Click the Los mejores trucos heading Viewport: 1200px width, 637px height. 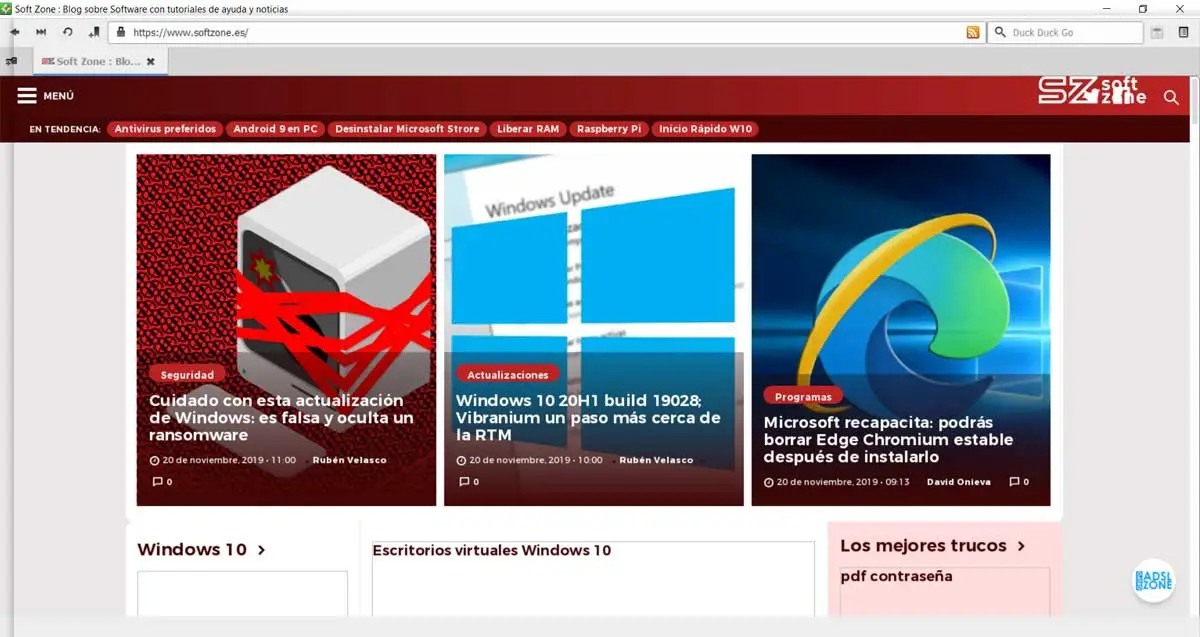tap(923, 546)
